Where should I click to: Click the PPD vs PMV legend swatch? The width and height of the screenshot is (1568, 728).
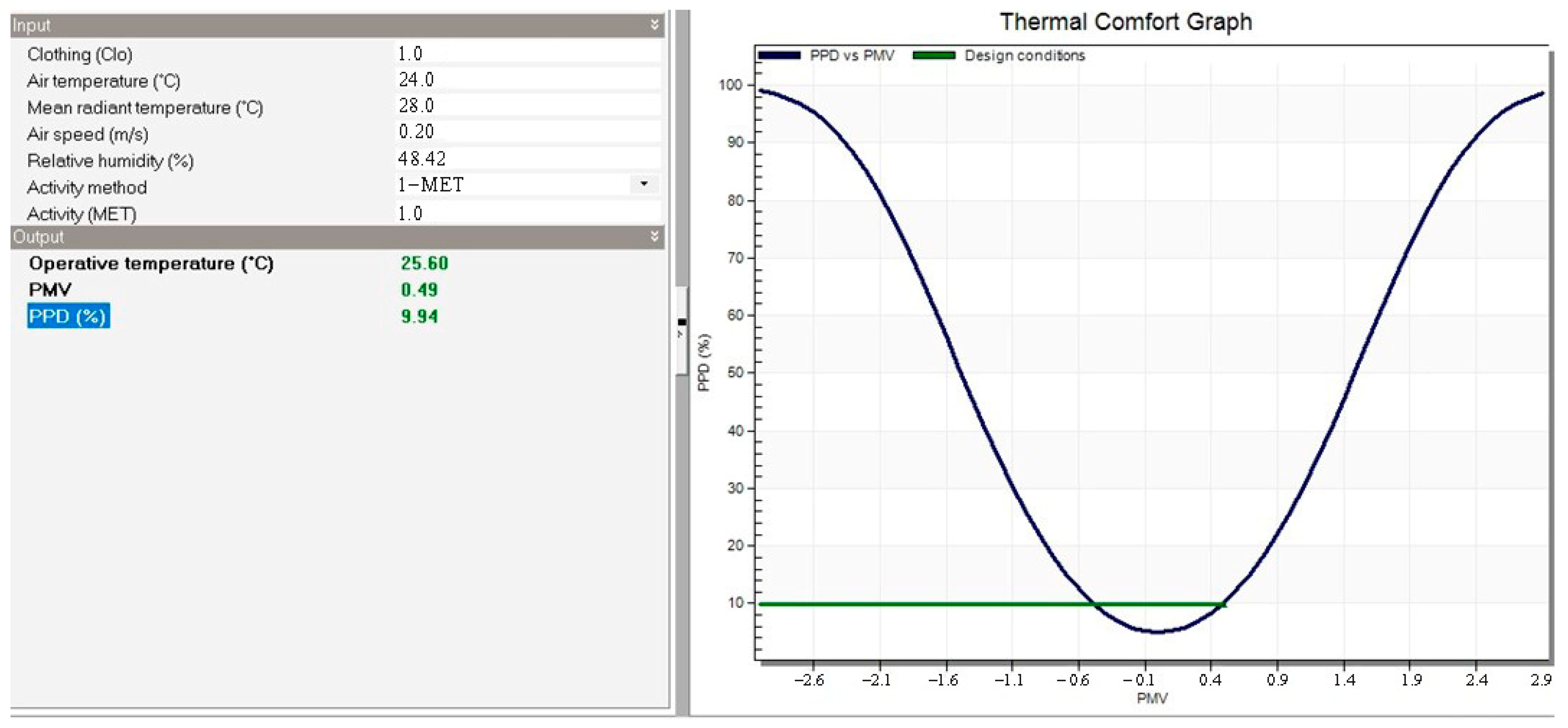[x=778, y=55]
